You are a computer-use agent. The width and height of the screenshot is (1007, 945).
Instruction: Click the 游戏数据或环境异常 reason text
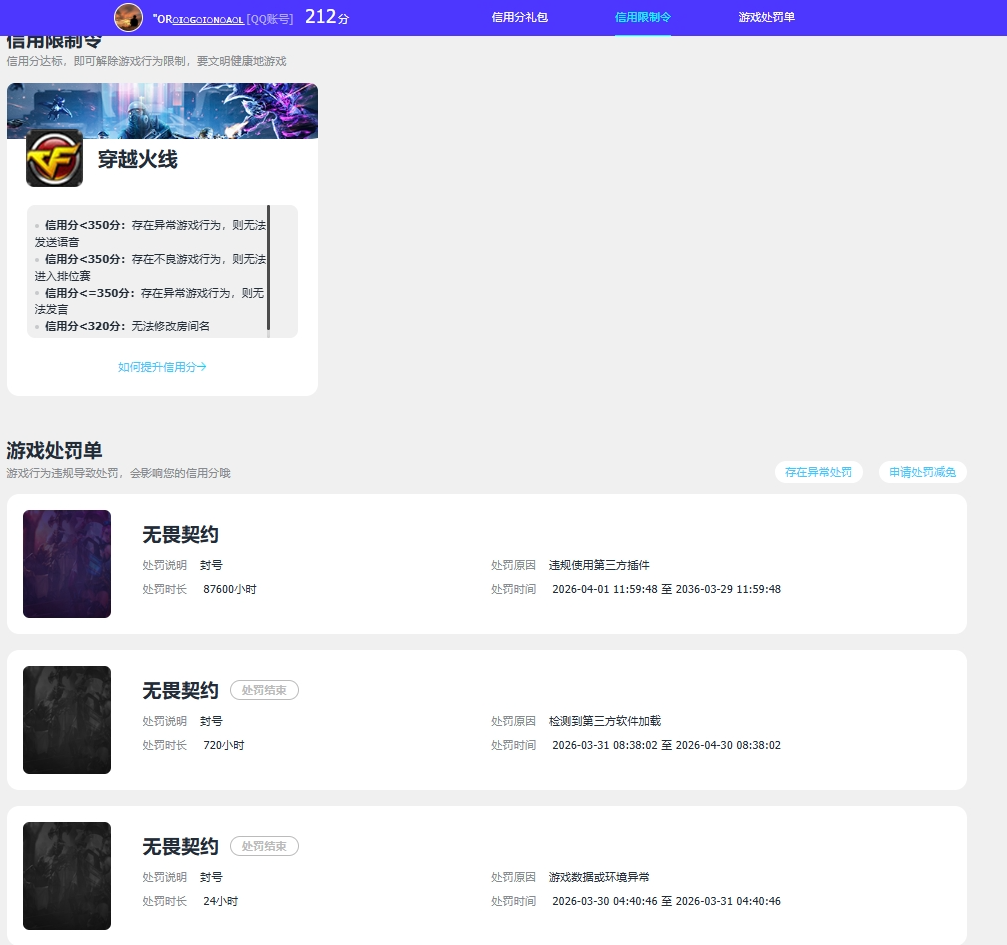click(x=599, y=878)
